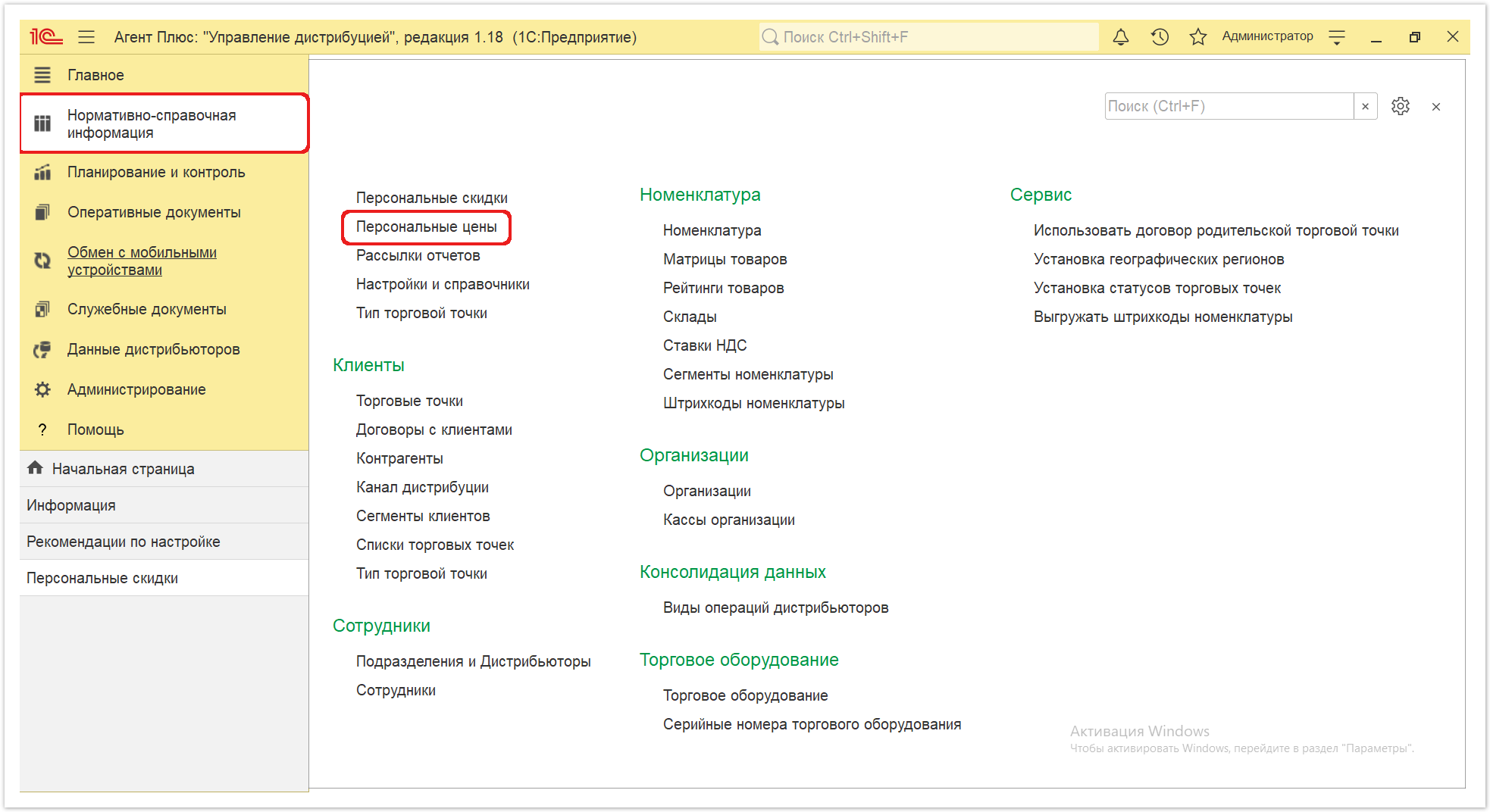Close the section menu panel

point(1436,107)
